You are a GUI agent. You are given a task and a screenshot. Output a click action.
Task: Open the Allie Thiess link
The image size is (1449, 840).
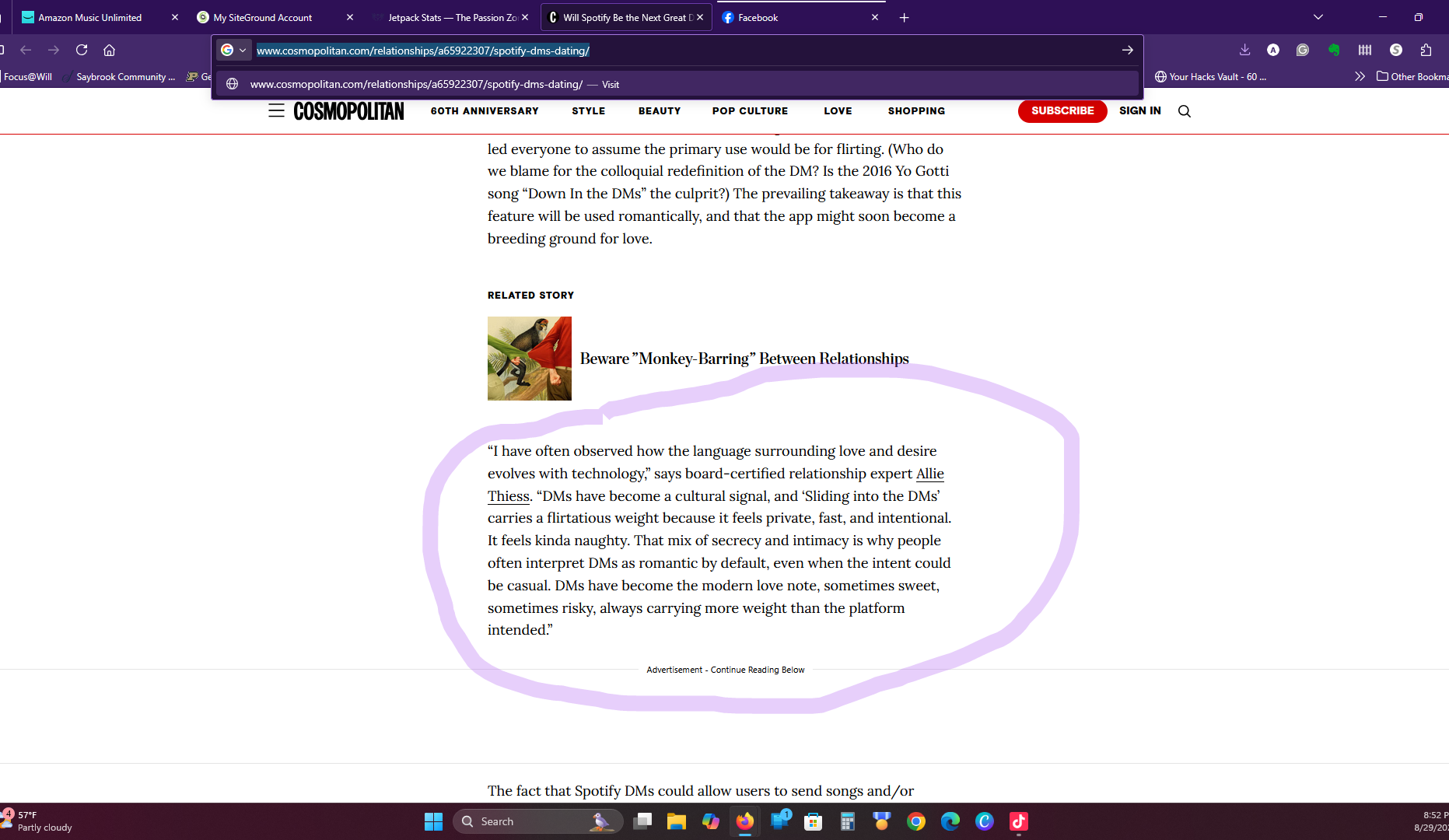click(929, 474)
